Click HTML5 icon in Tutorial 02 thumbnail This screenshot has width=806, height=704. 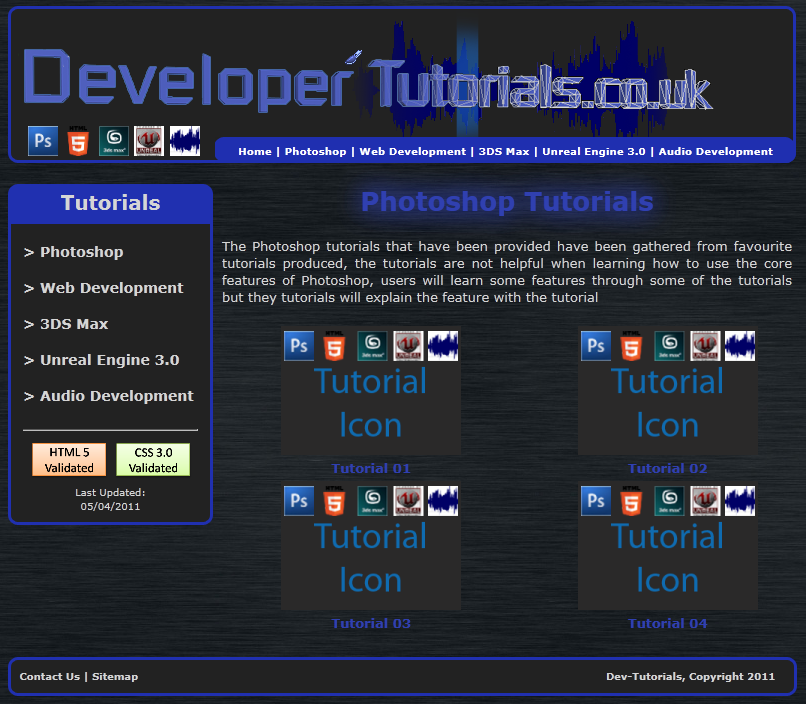631,346
